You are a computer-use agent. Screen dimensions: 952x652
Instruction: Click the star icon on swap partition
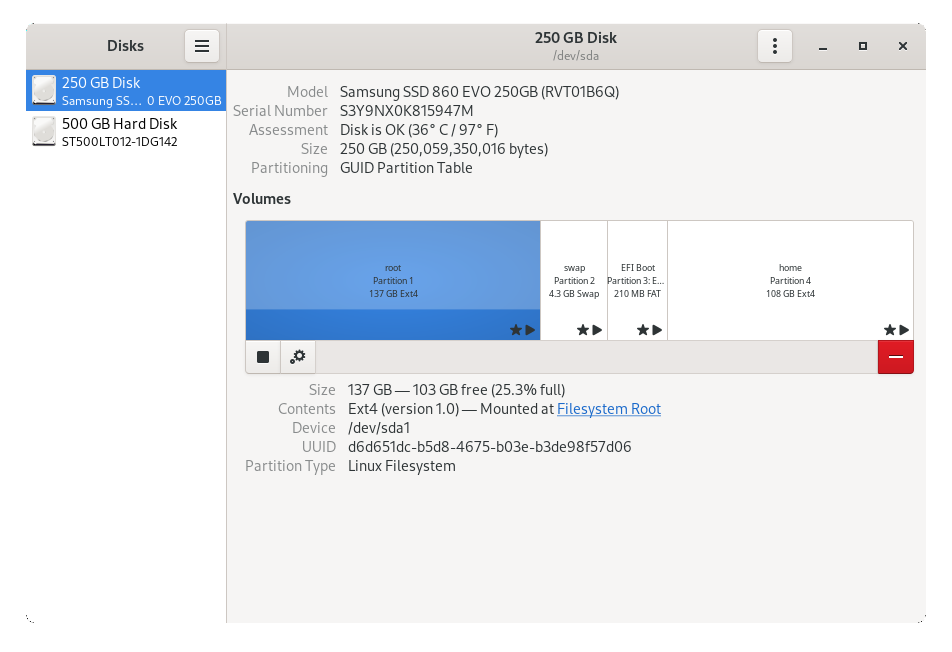click(582, 330)
